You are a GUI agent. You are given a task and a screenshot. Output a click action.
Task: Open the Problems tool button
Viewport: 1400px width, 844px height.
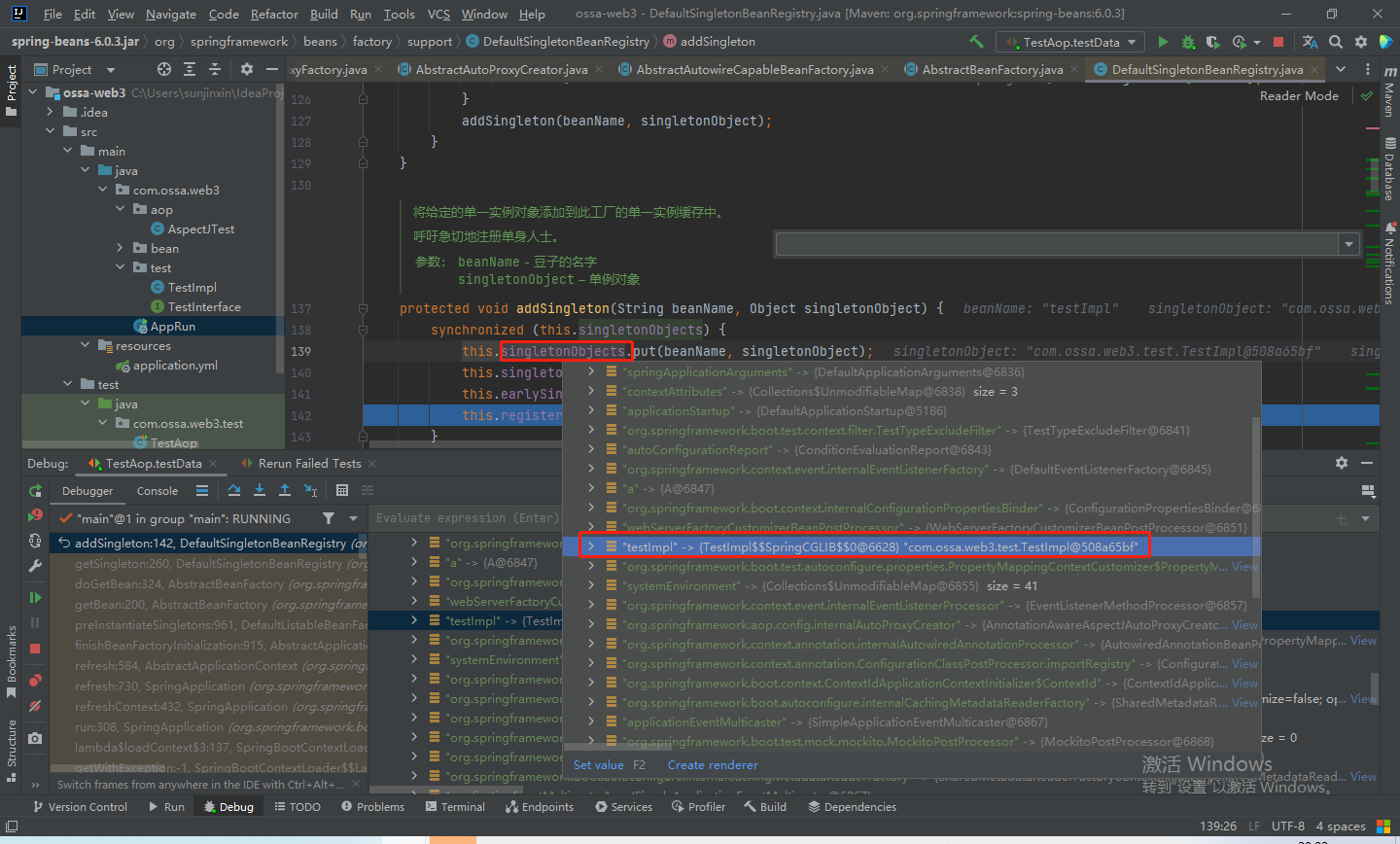(x=373, y=807)
